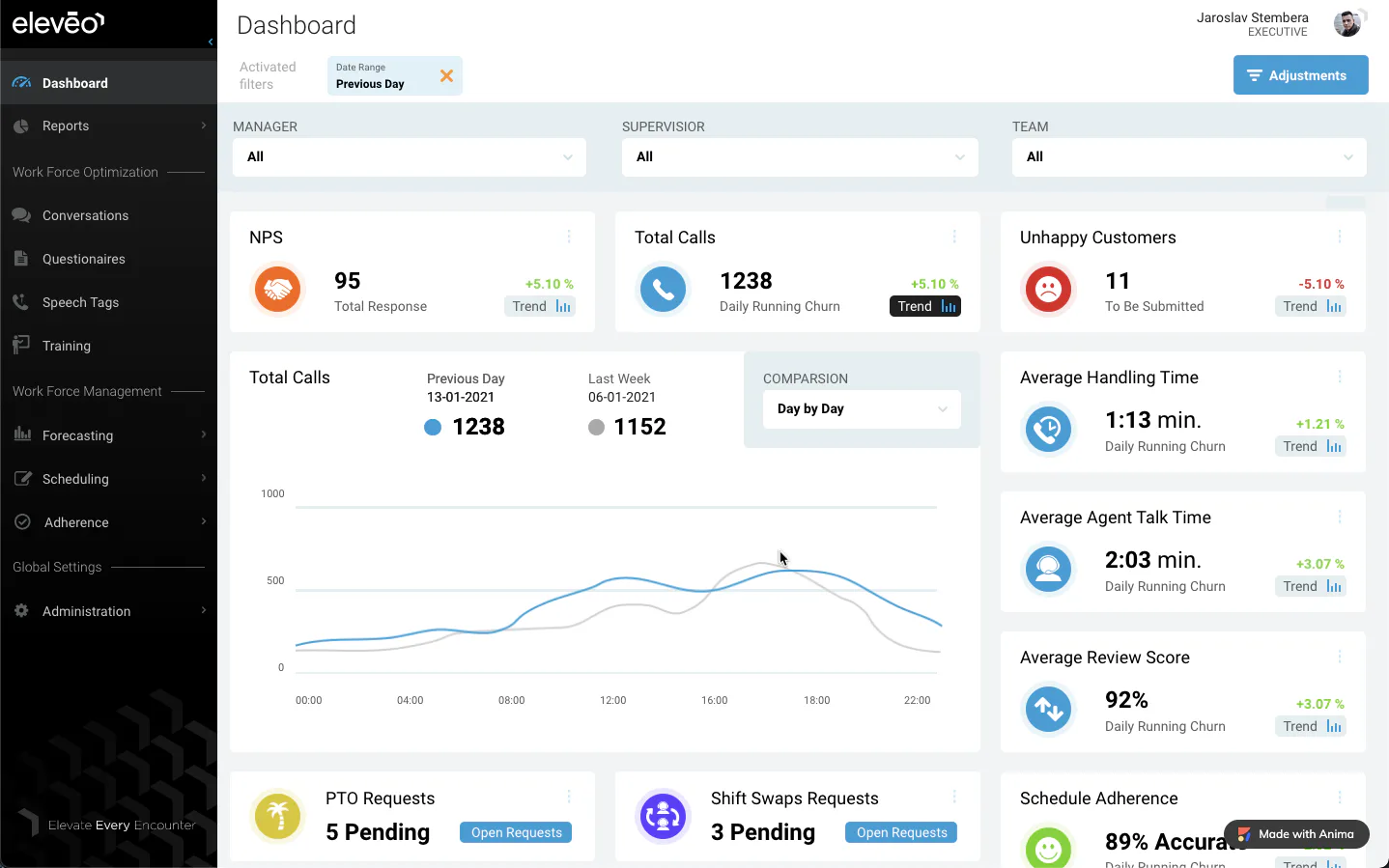Click the NPS handshake icon
Viewport: 1389px width, 868px height.
click(x=277, y=289)
